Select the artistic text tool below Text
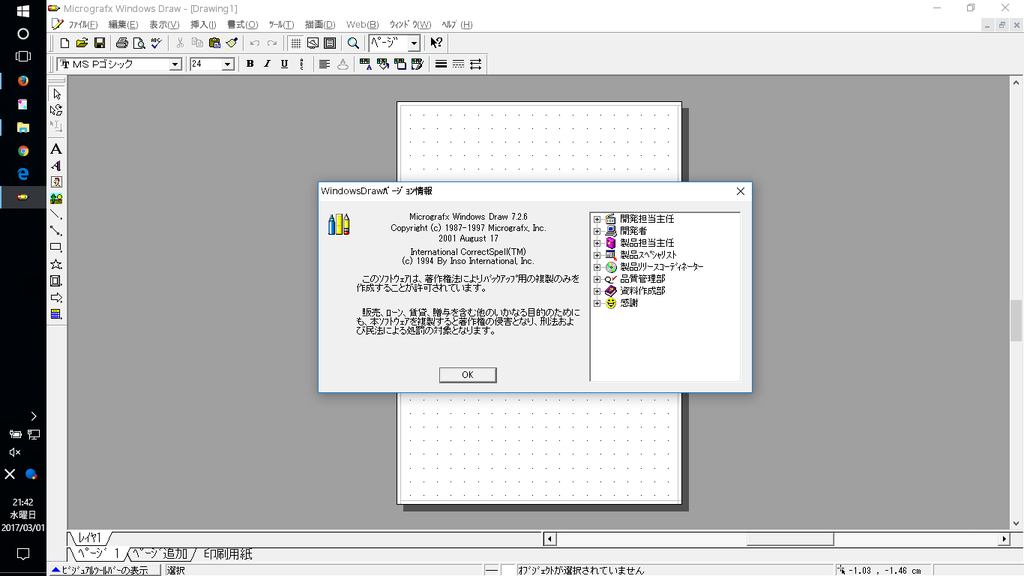The image size is (1024, 576). 56,166
